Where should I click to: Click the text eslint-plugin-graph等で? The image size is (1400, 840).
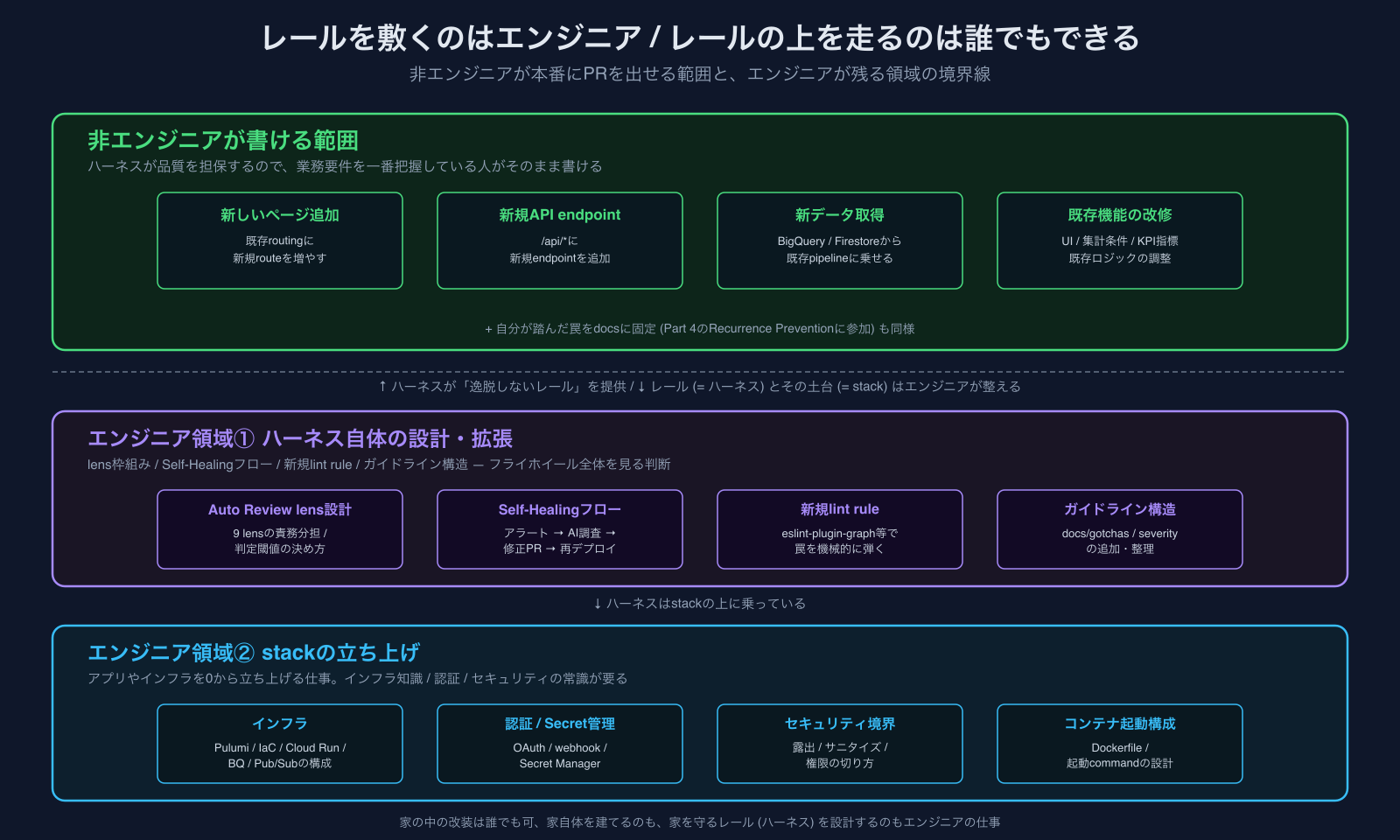click(x=840, y=534)
